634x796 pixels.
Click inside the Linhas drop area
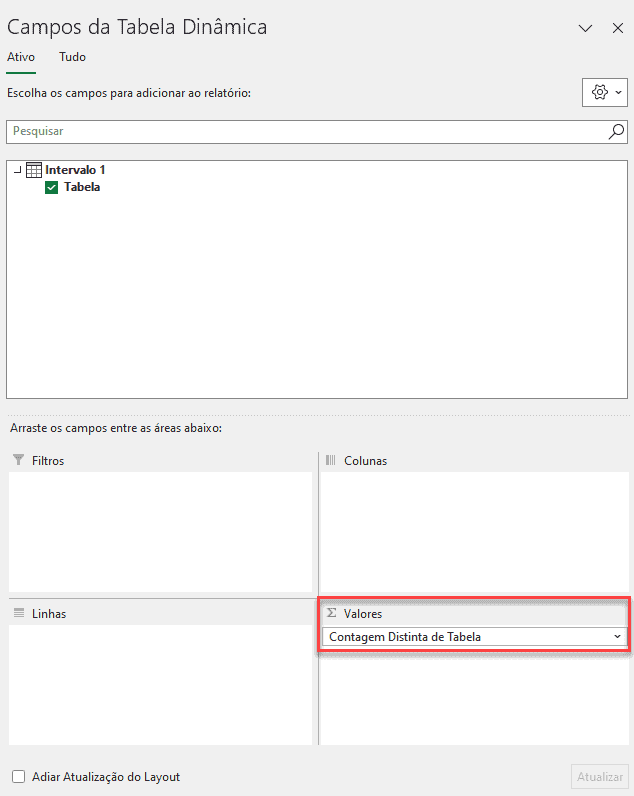[x=160, y=685]
